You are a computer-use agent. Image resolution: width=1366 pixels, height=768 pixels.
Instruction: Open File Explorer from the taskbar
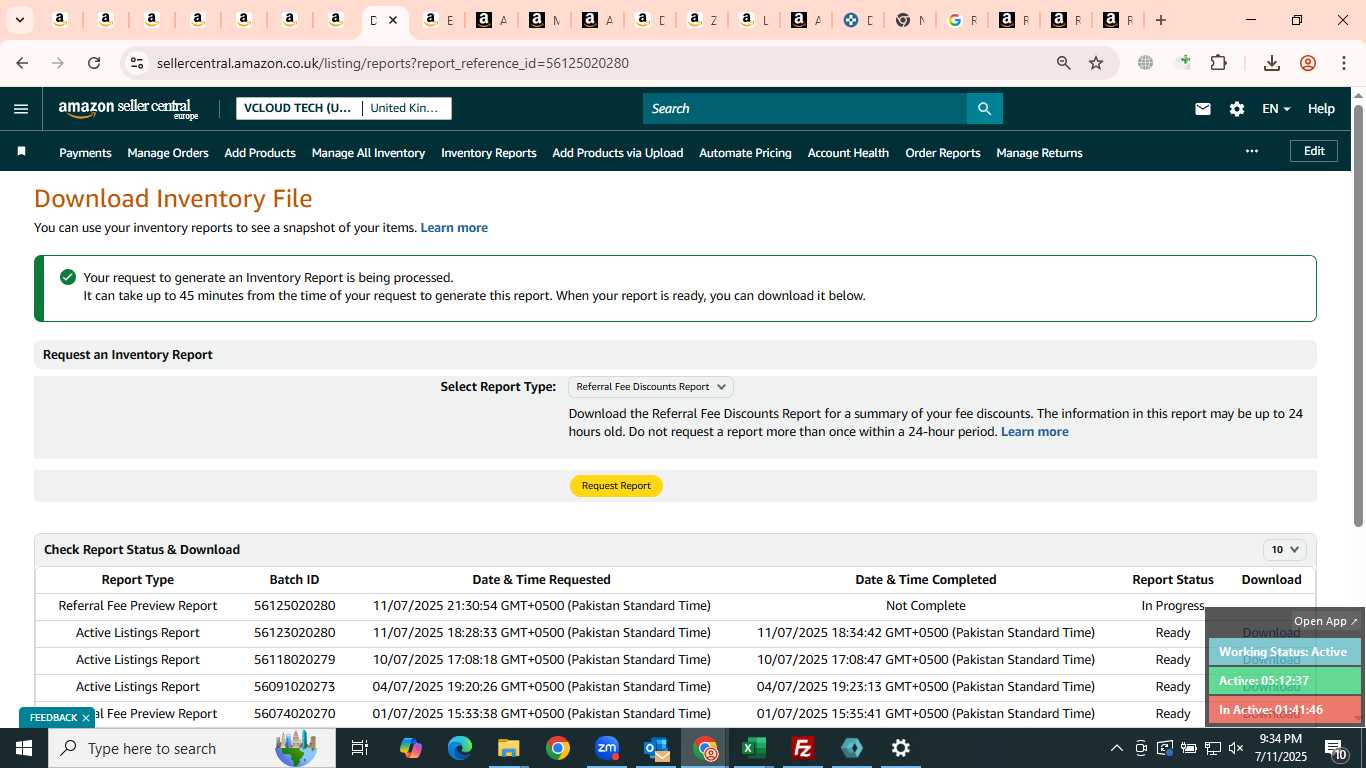click(509, 748)
